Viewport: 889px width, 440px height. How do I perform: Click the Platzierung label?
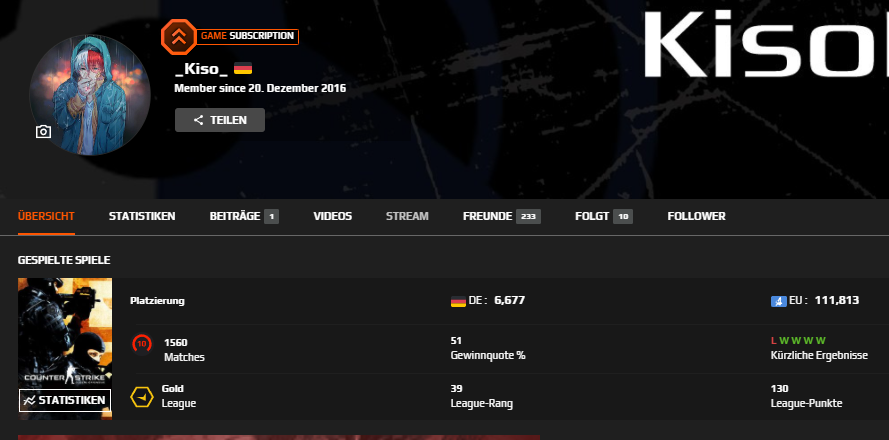point(157,301)
